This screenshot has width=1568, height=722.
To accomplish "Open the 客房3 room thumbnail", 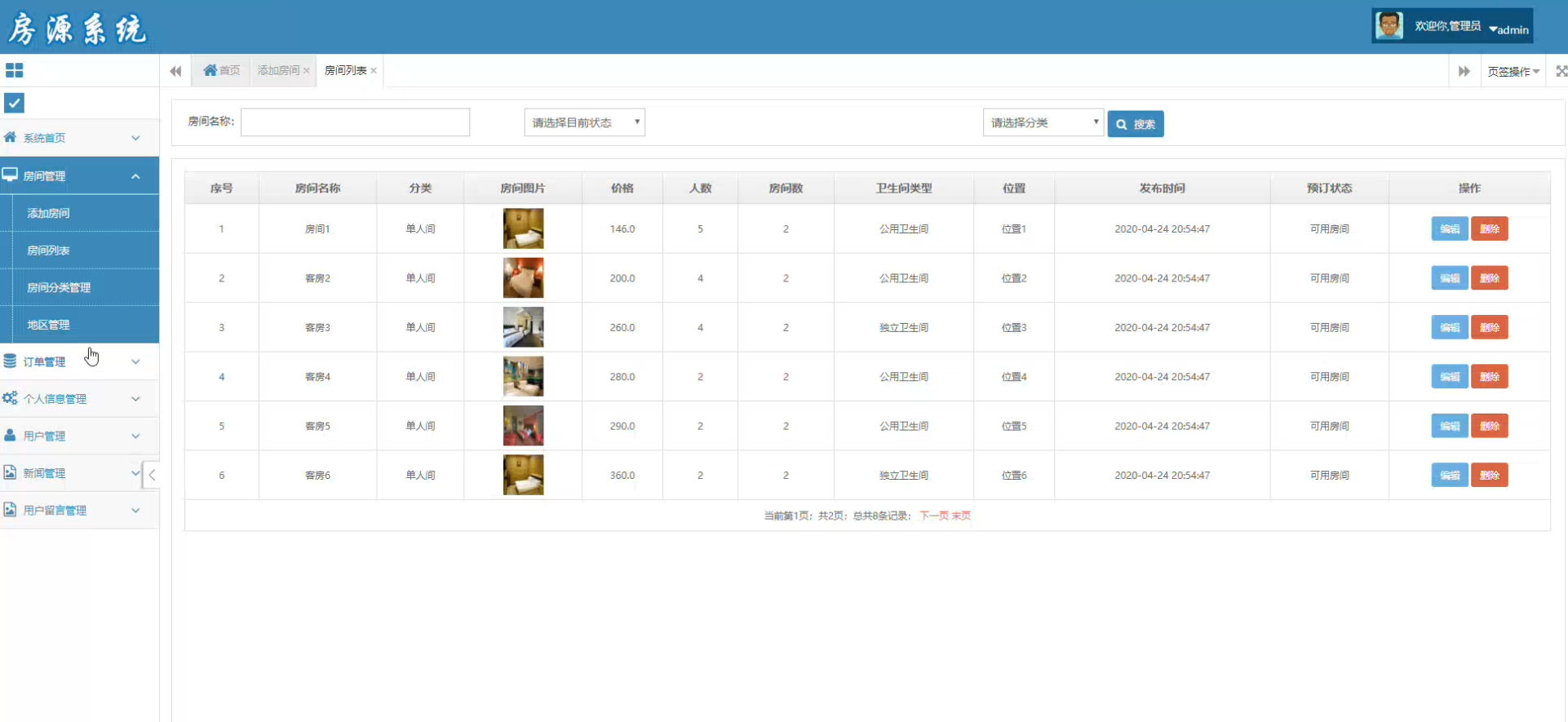I will point(523,327).
